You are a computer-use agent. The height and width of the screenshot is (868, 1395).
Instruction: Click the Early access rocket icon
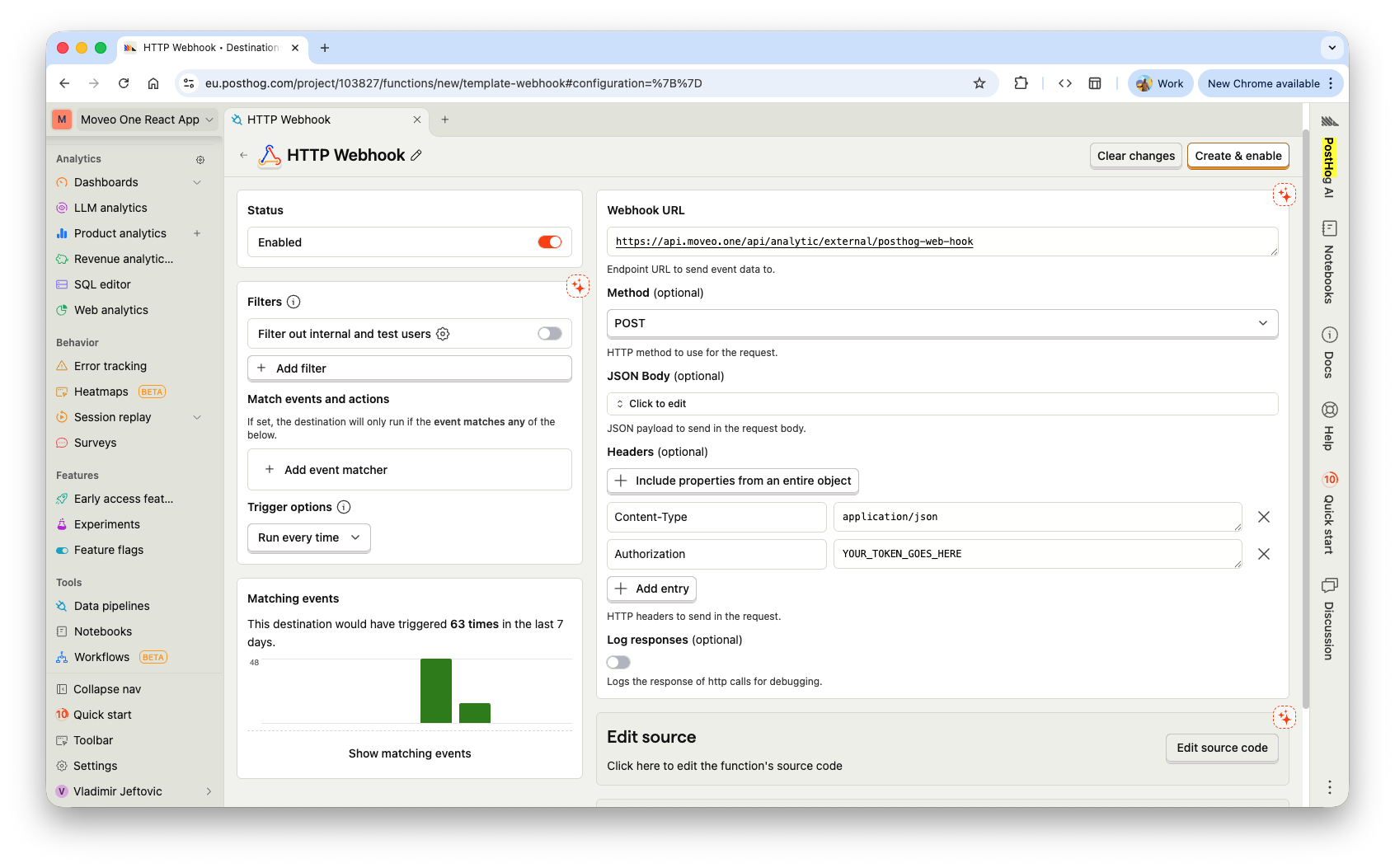62,499
